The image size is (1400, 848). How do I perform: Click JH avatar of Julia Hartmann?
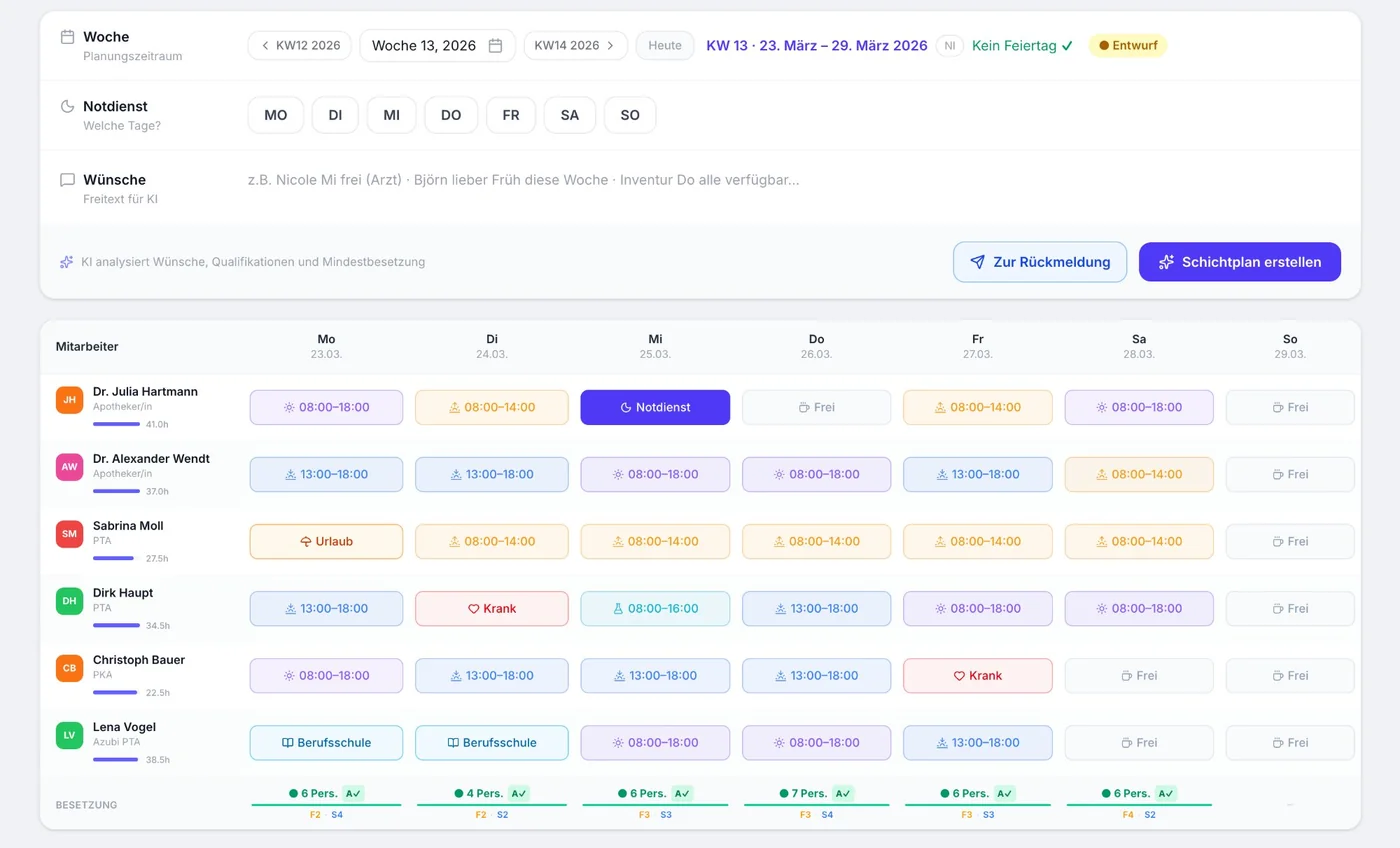click(69, 400)
